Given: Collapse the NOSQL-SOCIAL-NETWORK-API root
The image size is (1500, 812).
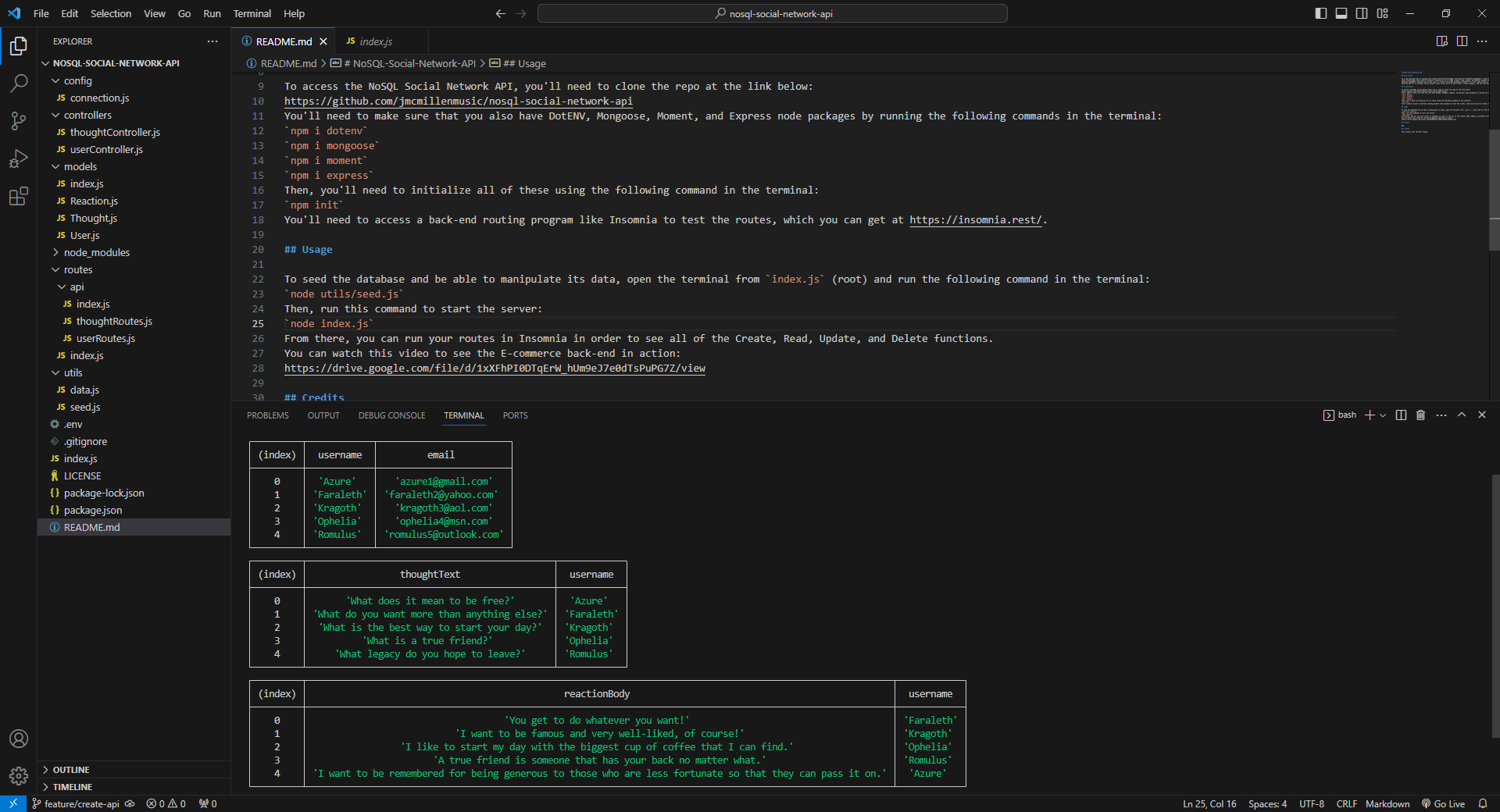Looking at the screenshot, I should (x=134, y=63).
